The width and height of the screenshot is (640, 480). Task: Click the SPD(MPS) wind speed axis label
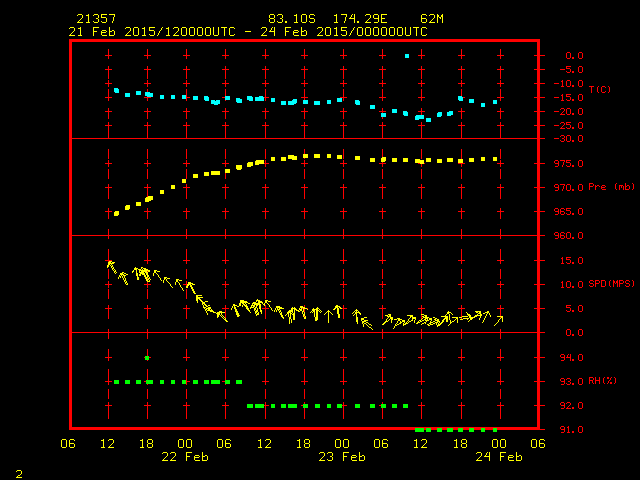pyautogui.click(x=611, y=283)
